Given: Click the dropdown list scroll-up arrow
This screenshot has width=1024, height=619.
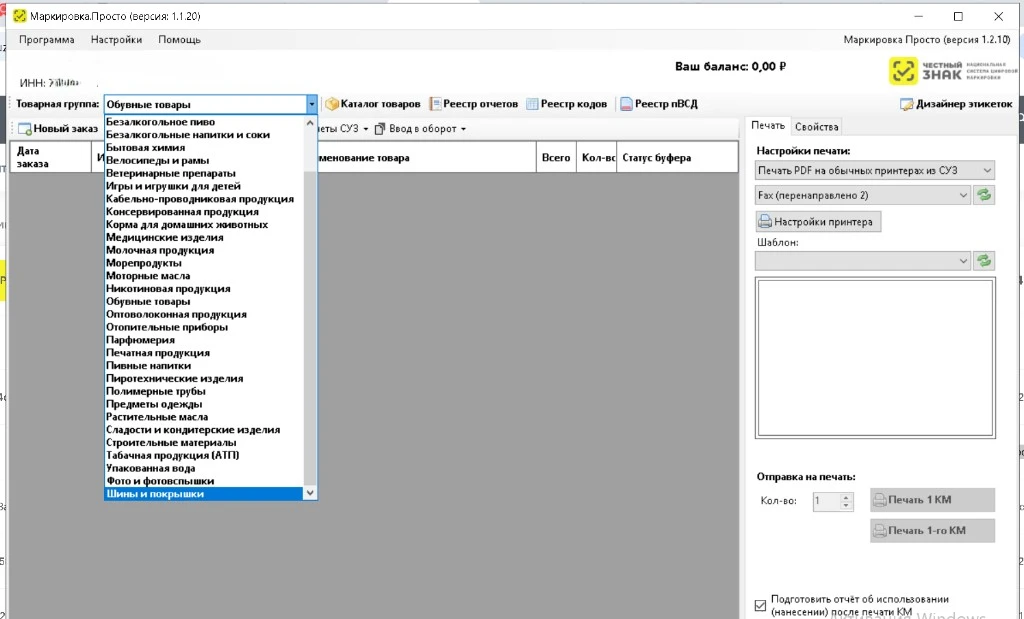Looking at the screenshot, I should pos(310,123).
